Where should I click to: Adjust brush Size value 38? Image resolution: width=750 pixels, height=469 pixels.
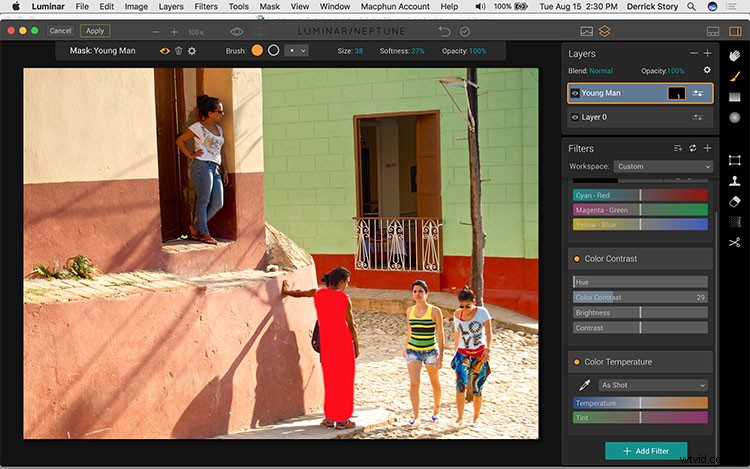[358, 51]
